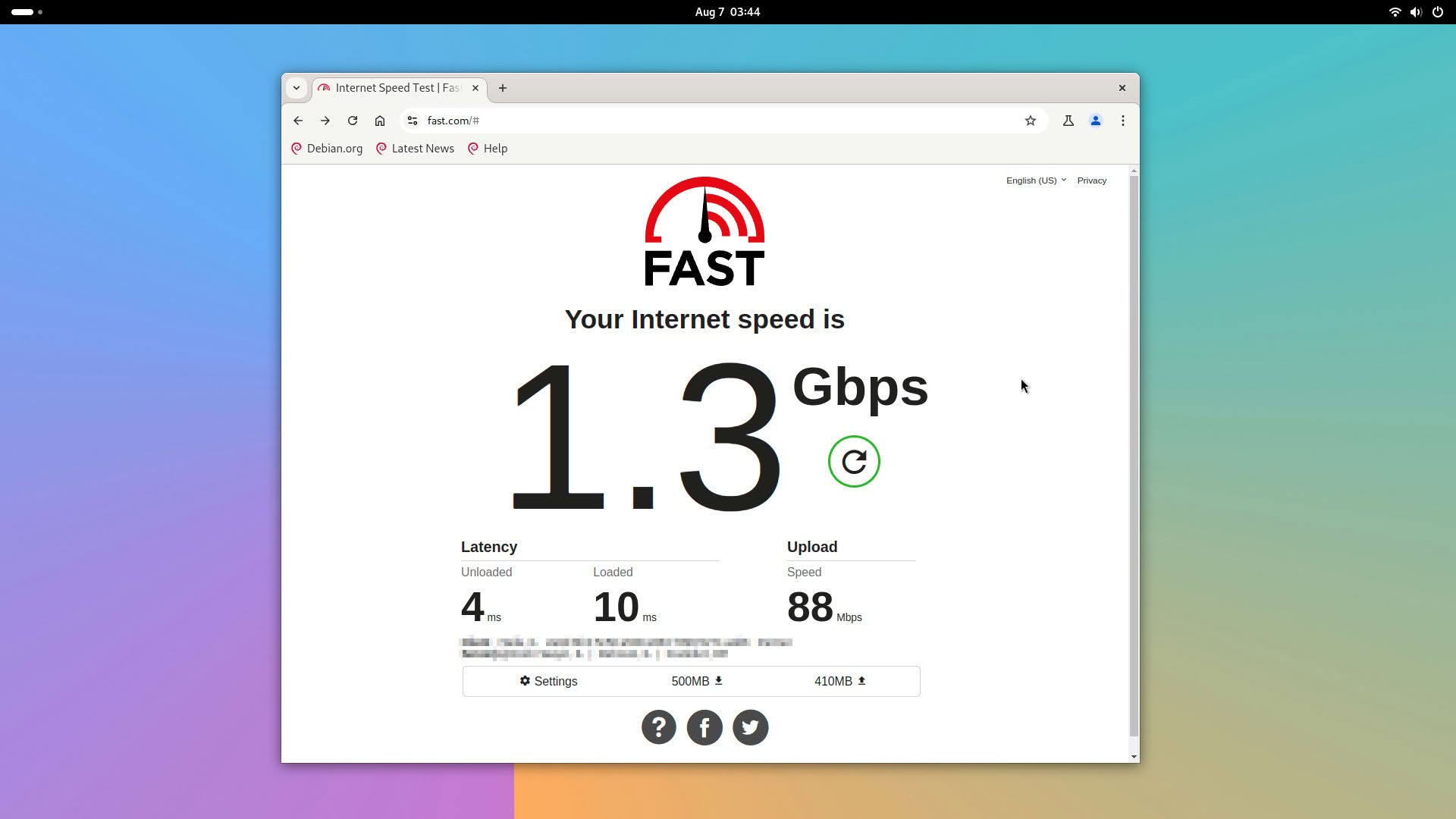Click the Gbps unit label
Viewport: 1456px width, 819px height.
point(861,388)
